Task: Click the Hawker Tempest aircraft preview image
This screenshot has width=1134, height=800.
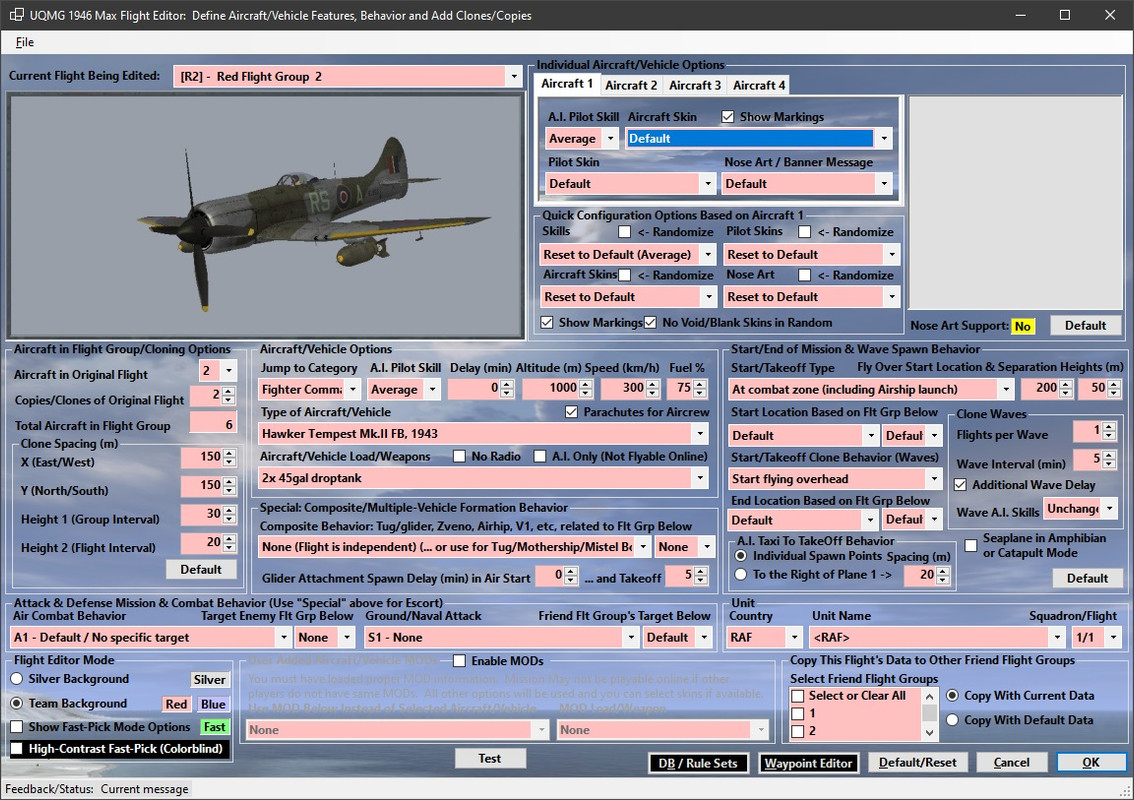Action: pos(265,216)
